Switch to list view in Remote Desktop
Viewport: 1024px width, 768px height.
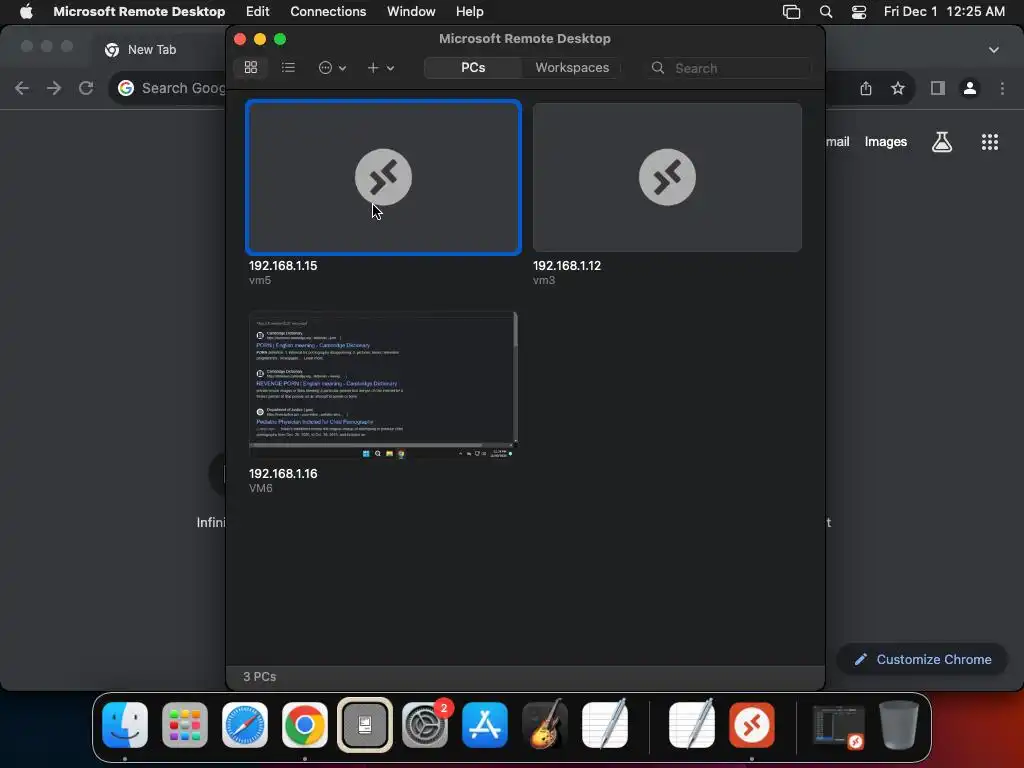tap(288, 67)
